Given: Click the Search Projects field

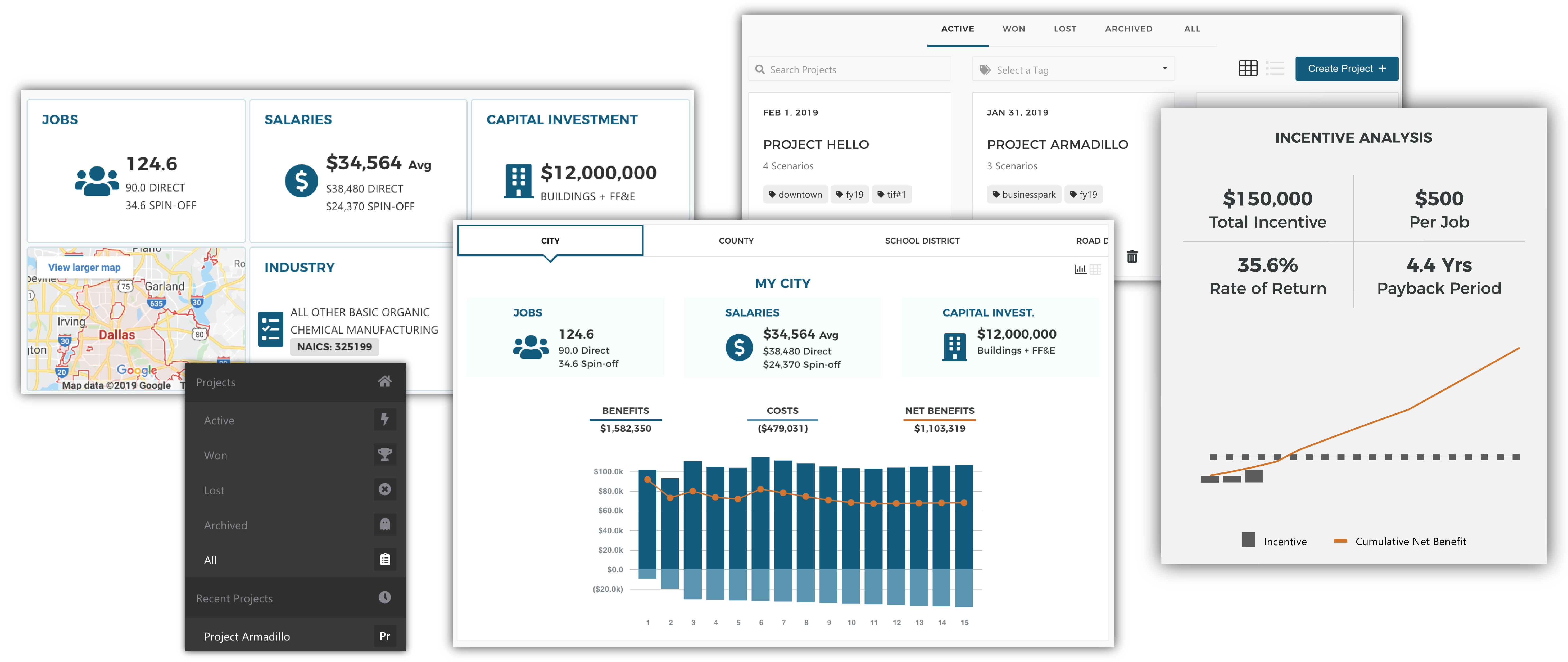Looking at the screenshot, I should 849,69.
